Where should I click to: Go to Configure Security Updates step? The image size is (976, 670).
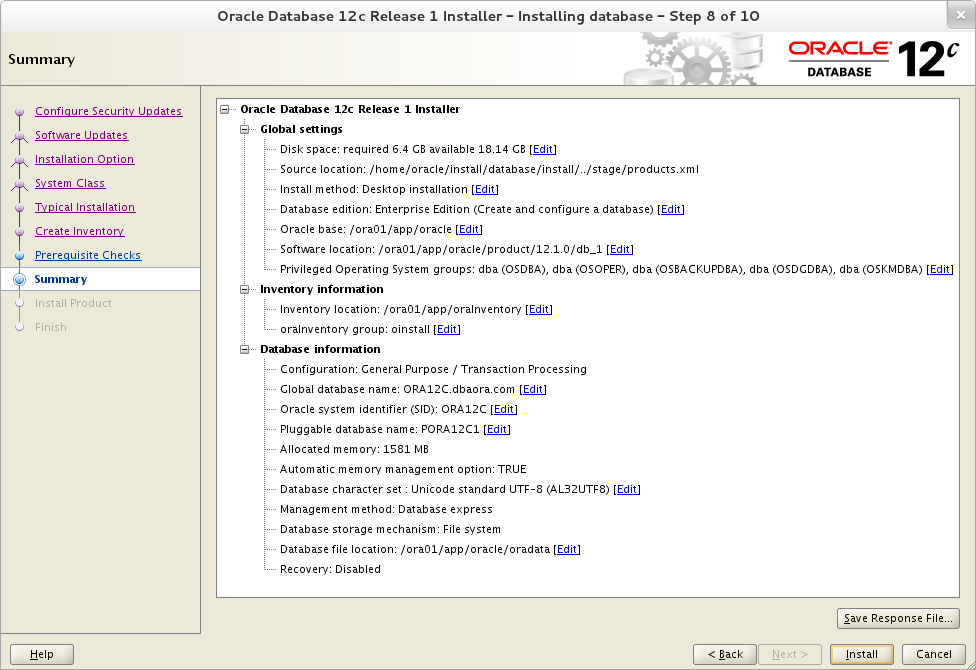(108, 111)
